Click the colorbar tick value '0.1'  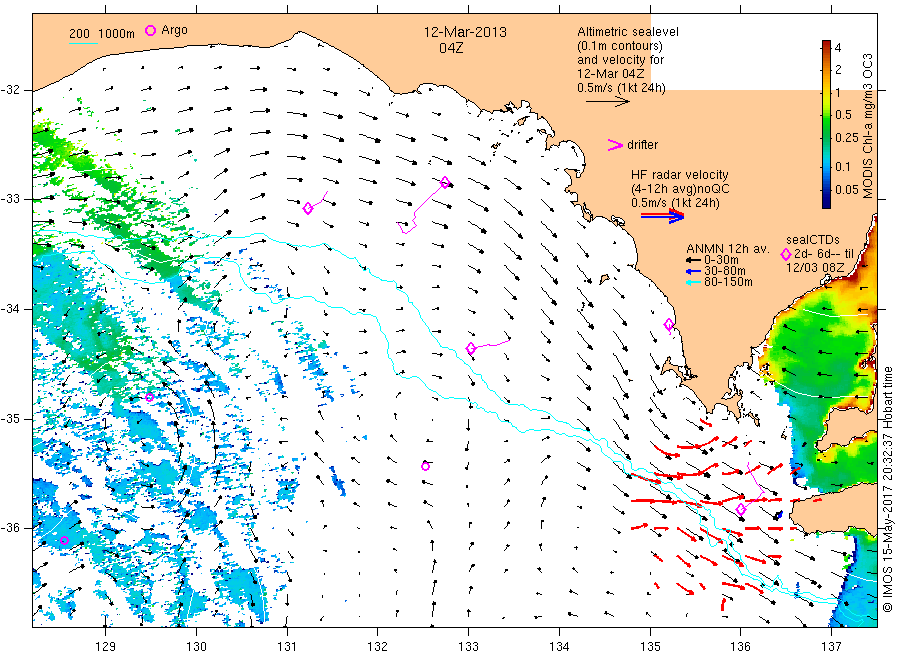coord(843,166)
